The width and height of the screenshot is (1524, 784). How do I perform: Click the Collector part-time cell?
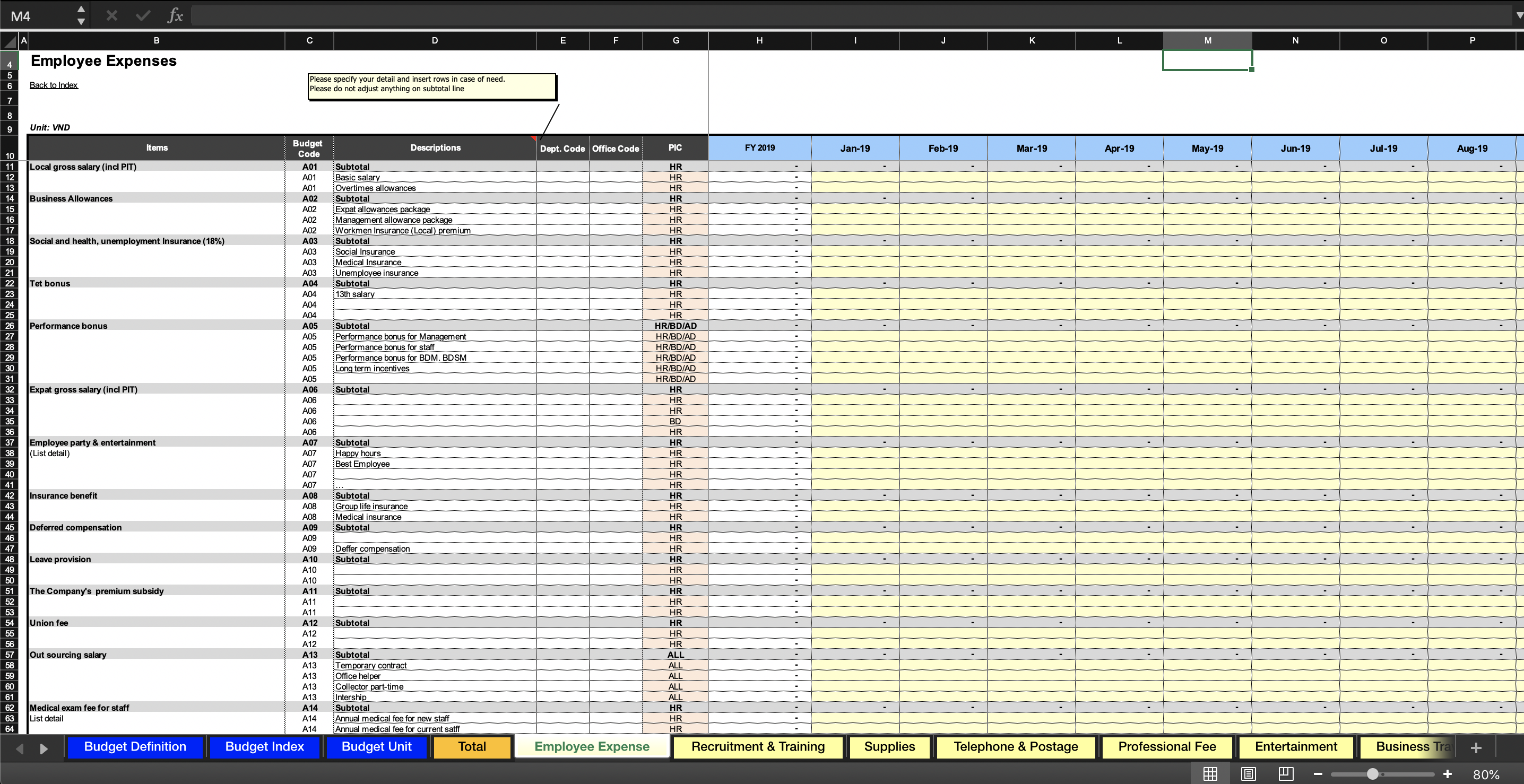[435, 686]
